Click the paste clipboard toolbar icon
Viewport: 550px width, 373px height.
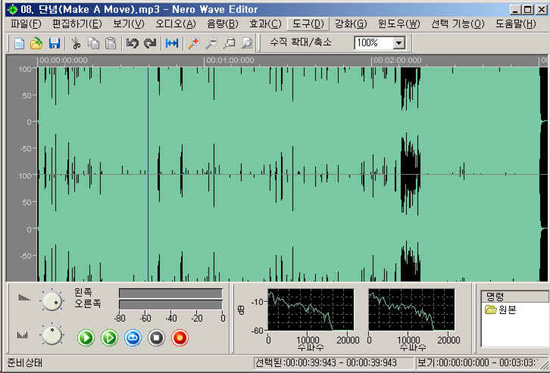110,43
